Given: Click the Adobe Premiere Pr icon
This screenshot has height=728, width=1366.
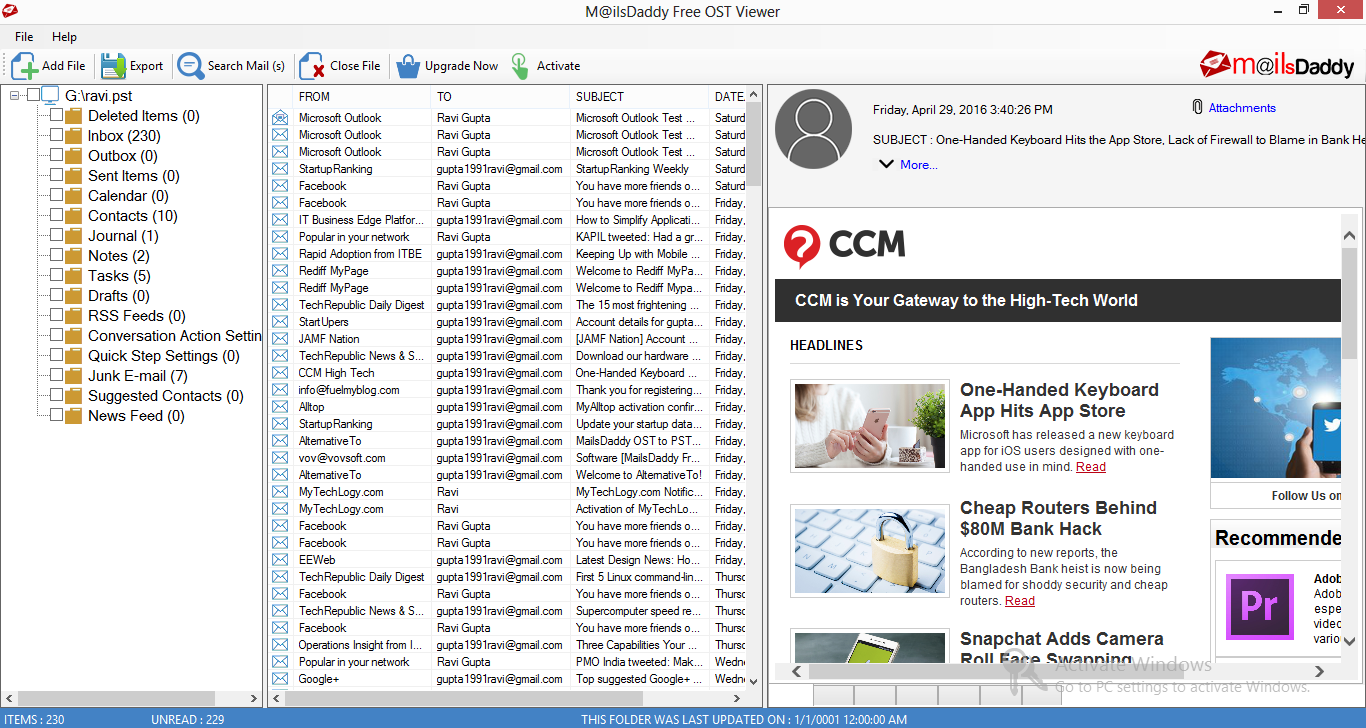Looking at the screenshot, I should [1259, 607].
